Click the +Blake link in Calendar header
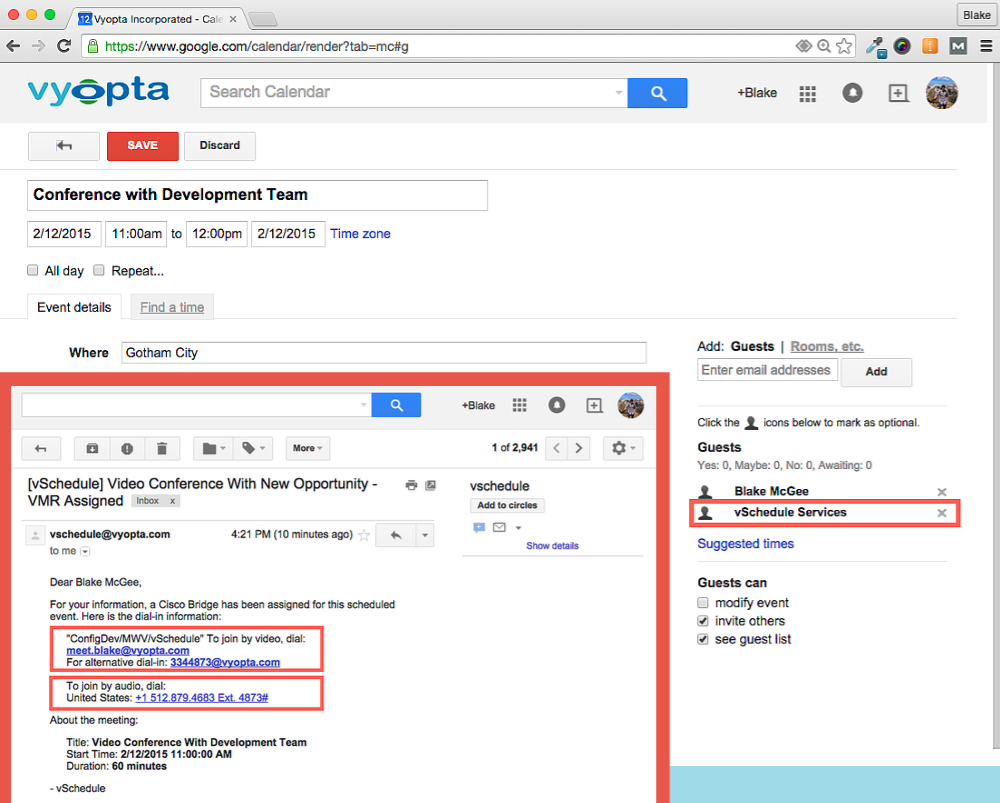This screenshot has height=803, width=1000. pos(757,93)
